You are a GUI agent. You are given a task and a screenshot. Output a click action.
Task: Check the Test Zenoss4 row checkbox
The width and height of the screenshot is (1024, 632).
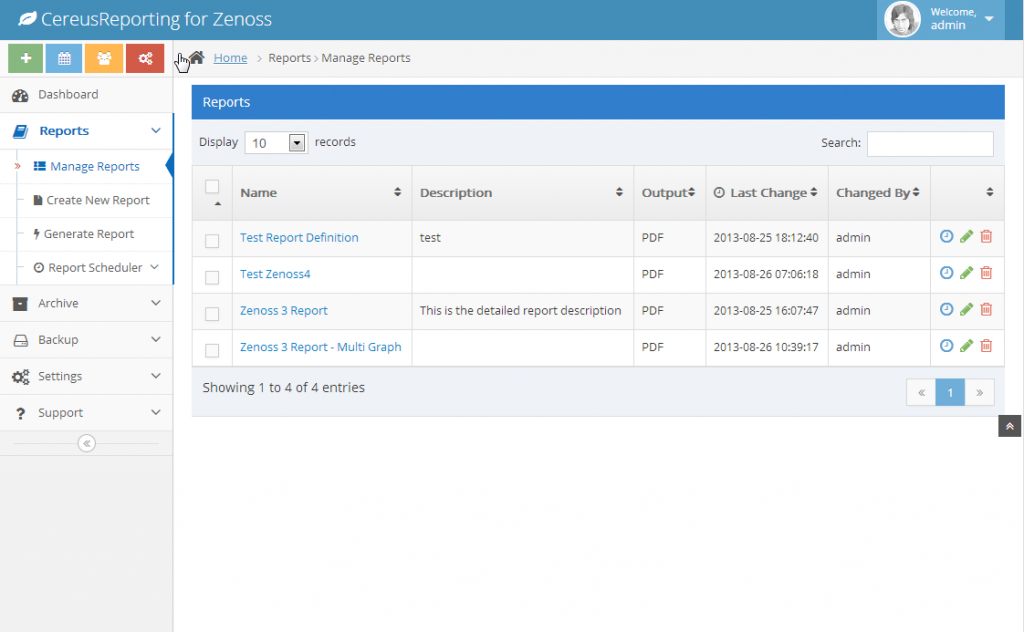pyautogui.click(x=212, y=277)
